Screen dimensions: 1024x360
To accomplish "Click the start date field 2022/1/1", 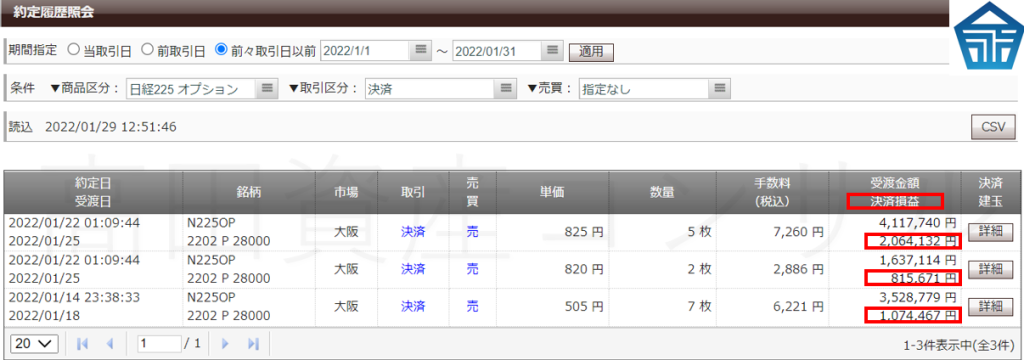I will click(x=364, y=50).
